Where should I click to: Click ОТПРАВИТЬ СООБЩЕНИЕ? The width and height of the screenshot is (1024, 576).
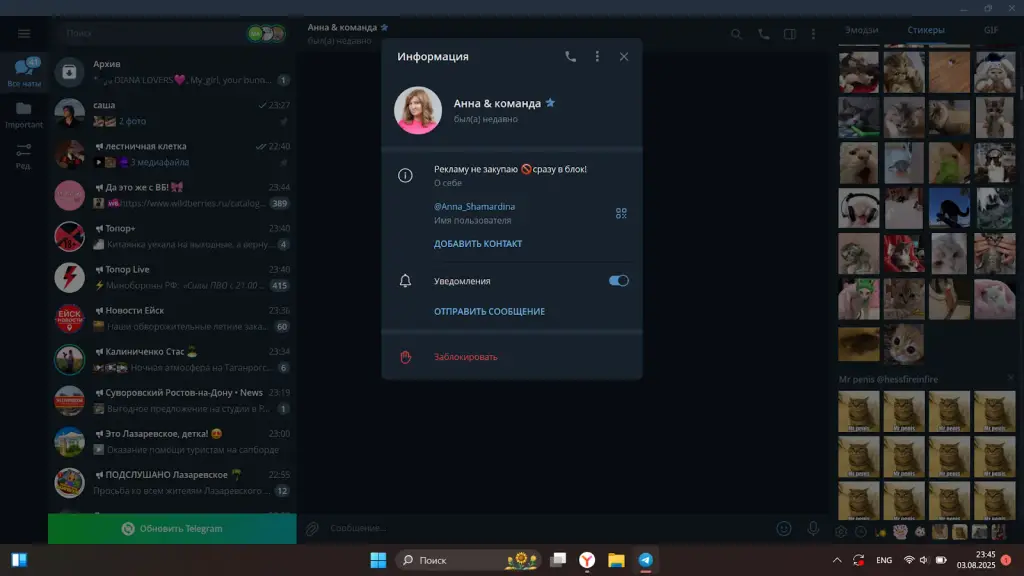(x=489, y=312)
